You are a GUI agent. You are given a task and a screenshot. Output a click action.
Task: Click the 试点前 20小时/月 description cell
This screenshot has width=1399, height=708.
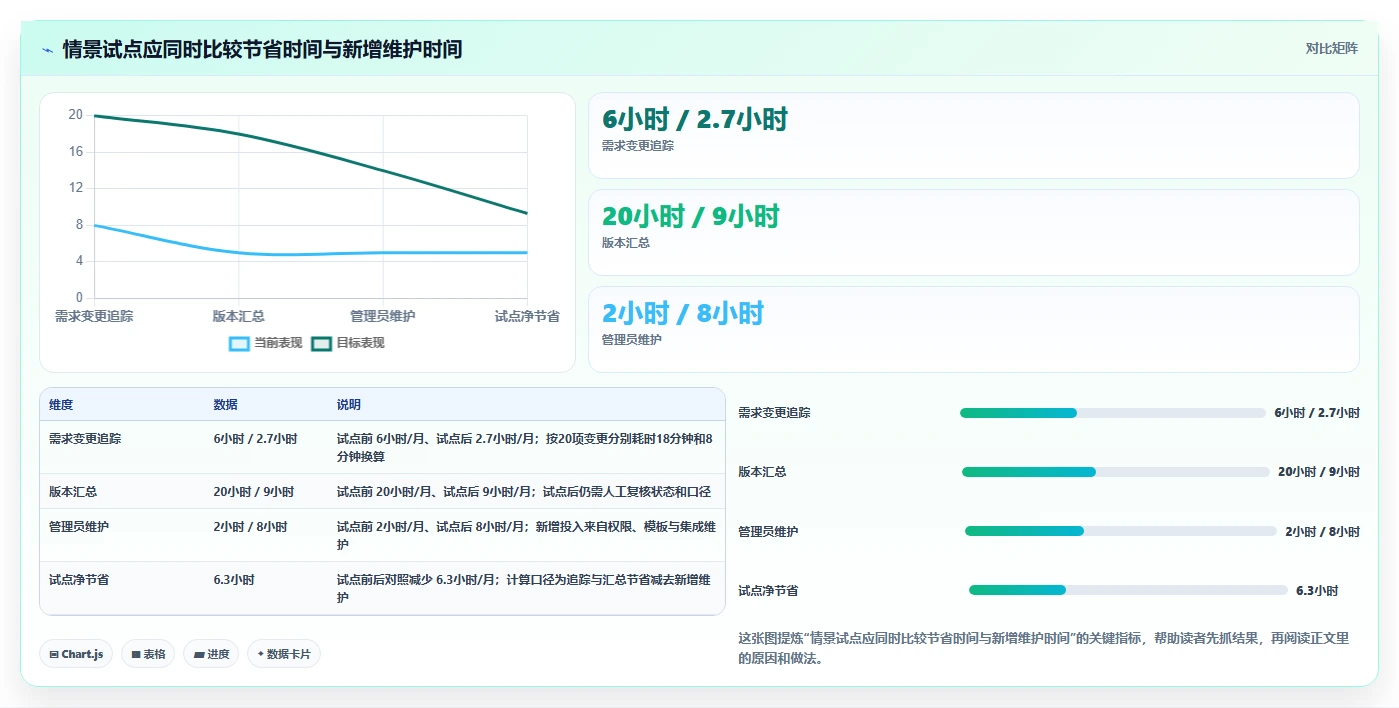click(524, 492)
